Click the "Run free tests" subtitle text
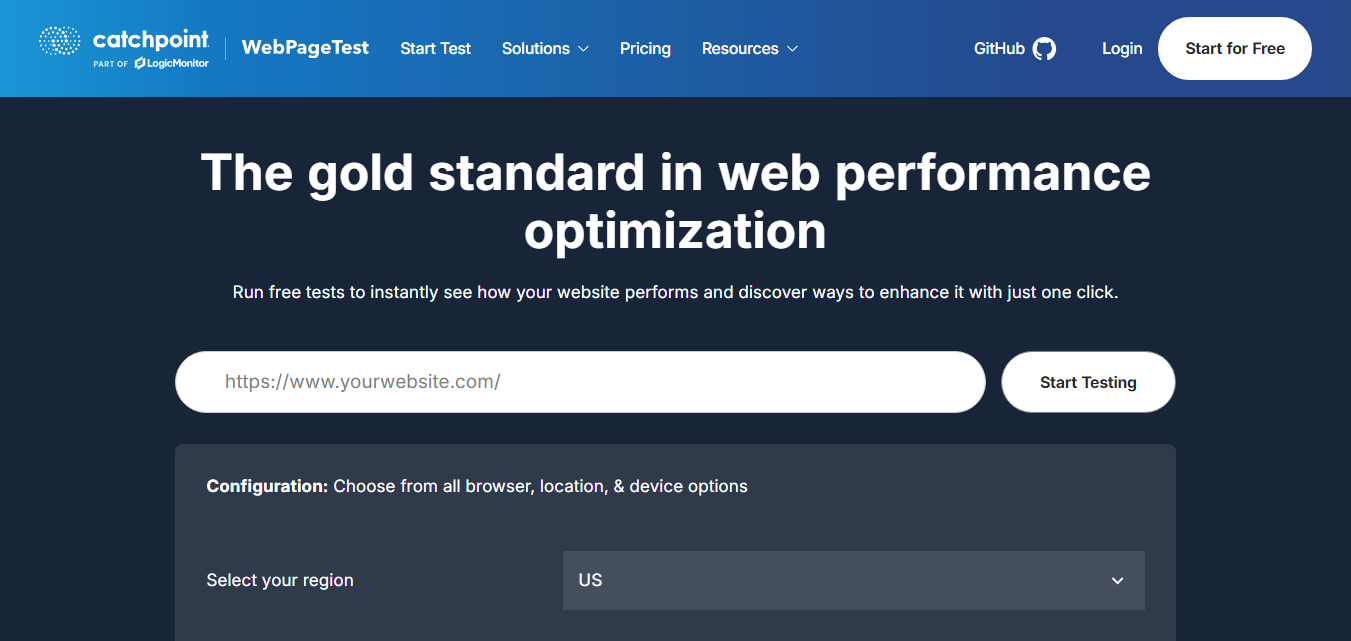Image resolution: width=1351 pixels, height=641 pixels. 675,293
